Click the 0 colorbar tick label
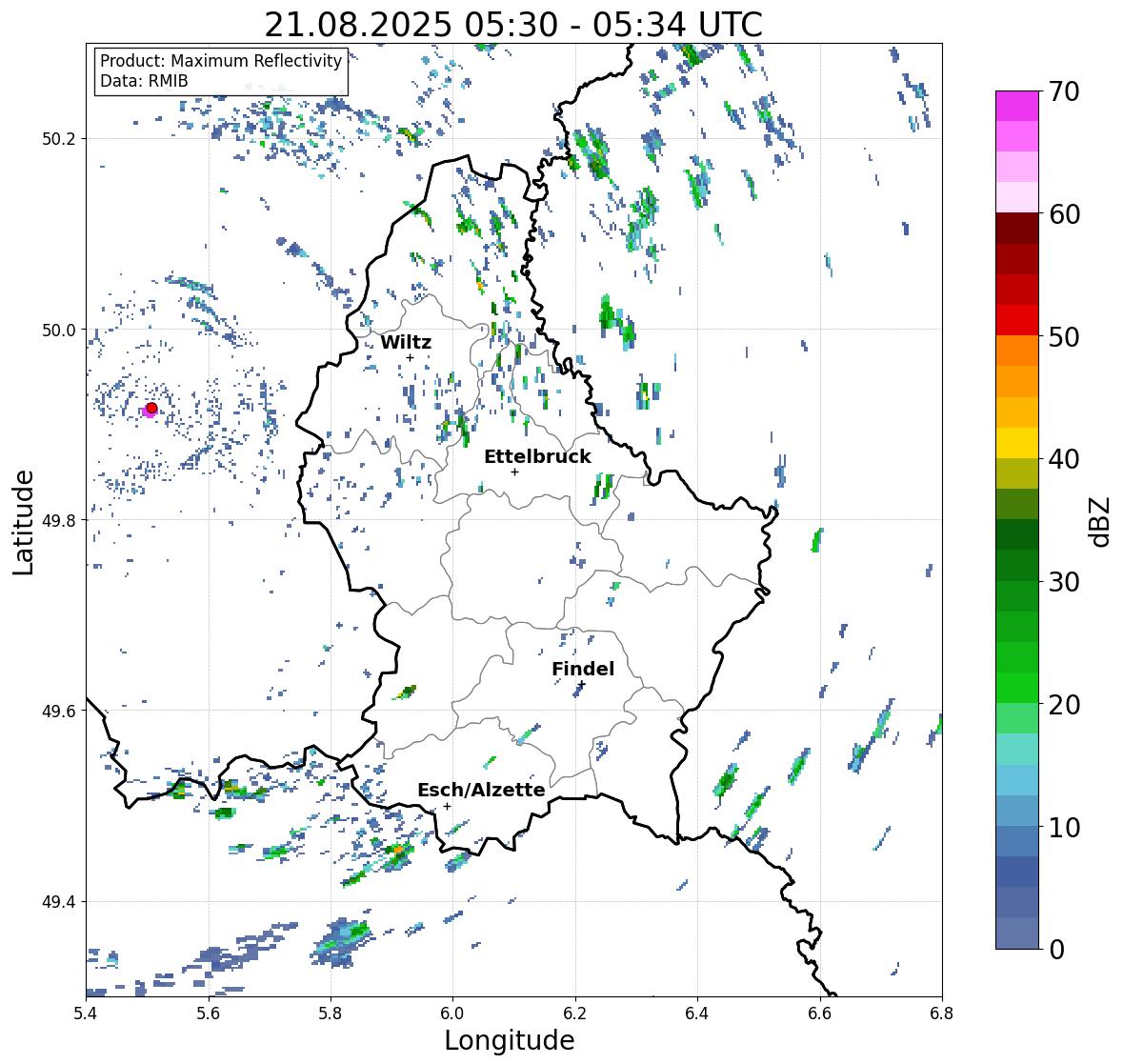 click(1056, 950)
